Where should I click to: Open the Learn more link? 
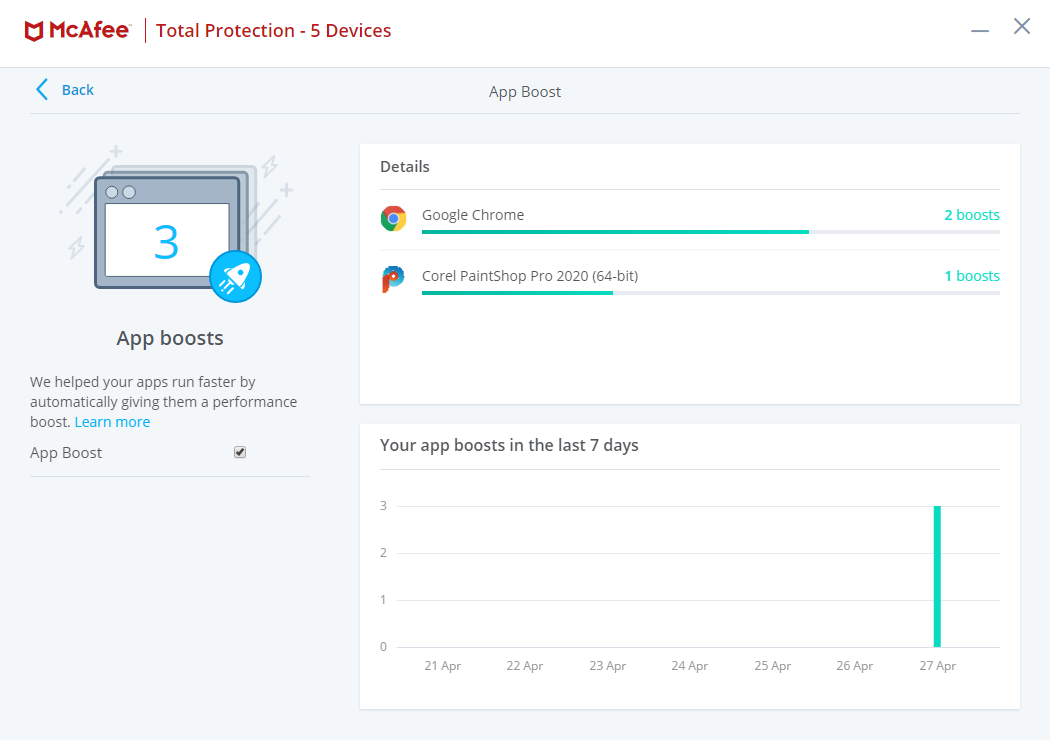click(112, 422)
